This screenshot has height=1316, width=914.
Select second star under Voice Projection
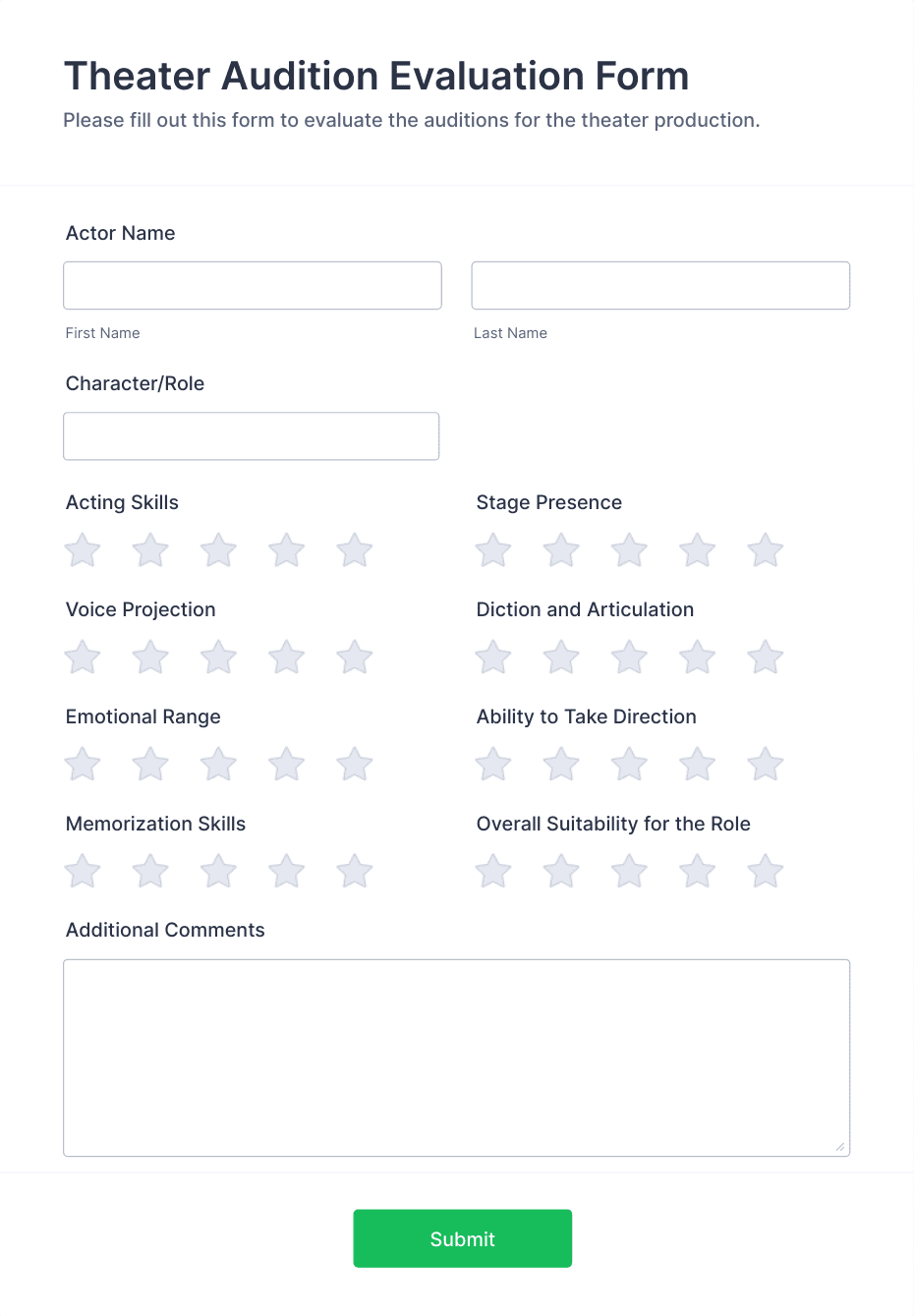tap(149, 657)
